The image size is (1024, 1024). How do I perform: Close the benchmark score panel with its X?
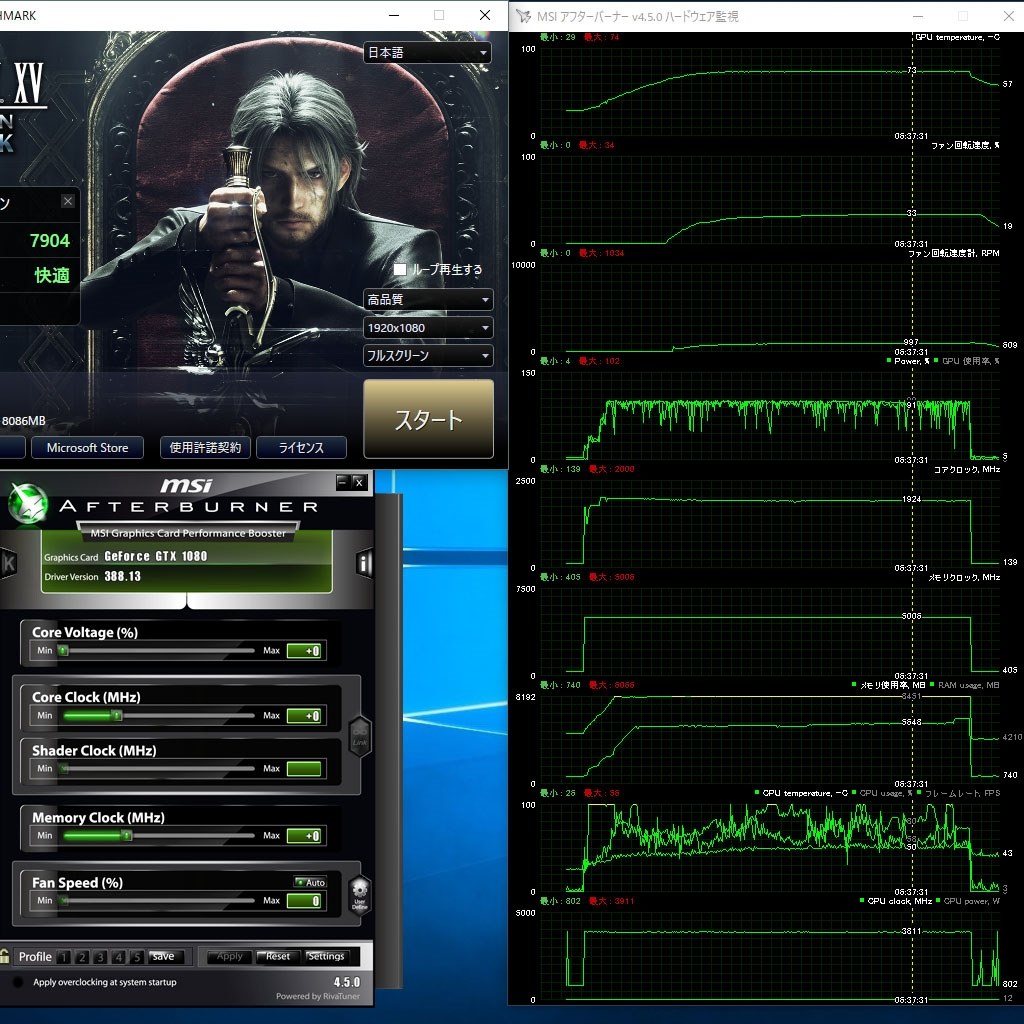tap(68, 201)
